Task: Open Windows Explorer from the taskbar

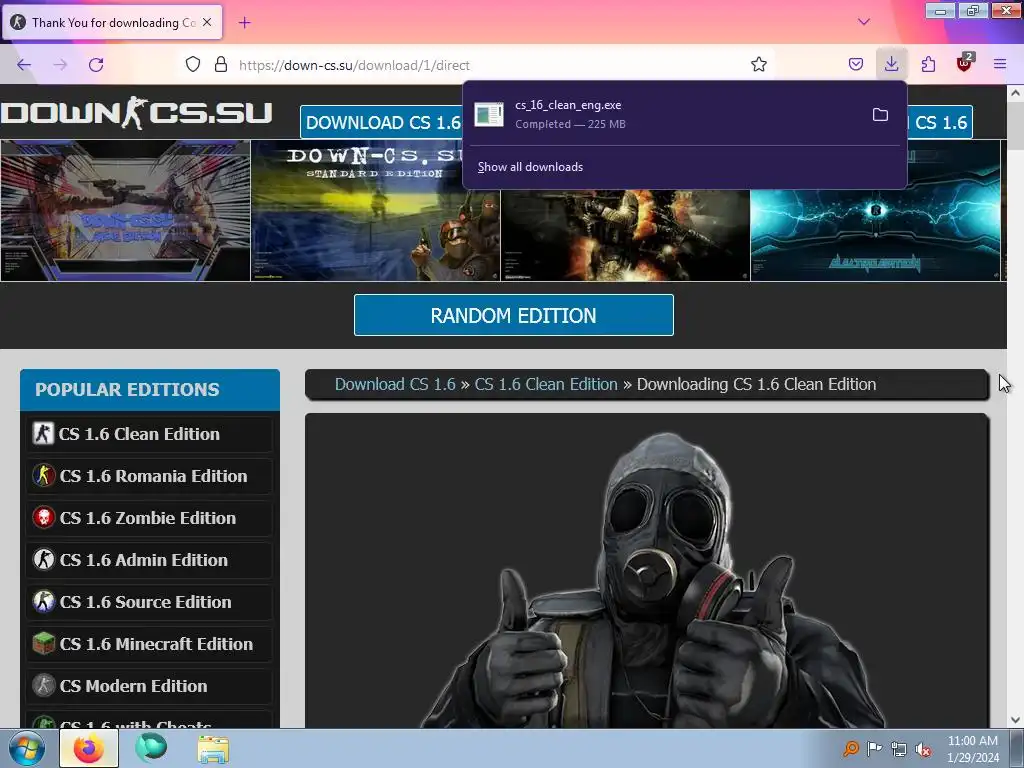Action: [214, 749]
